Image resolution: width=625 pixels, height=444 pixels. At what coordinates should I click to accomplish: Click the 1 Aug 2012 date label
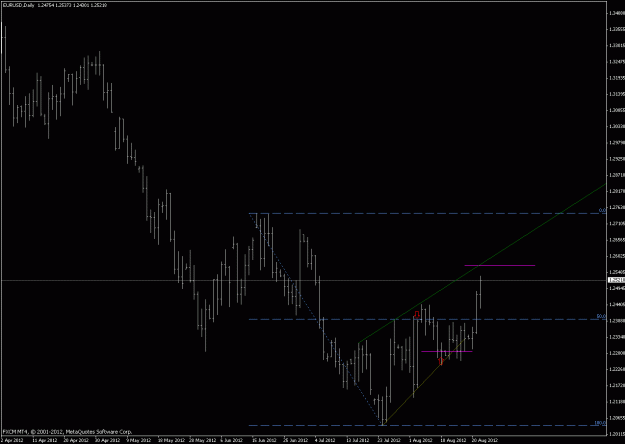pyautogui.click(x=421, y=440)
